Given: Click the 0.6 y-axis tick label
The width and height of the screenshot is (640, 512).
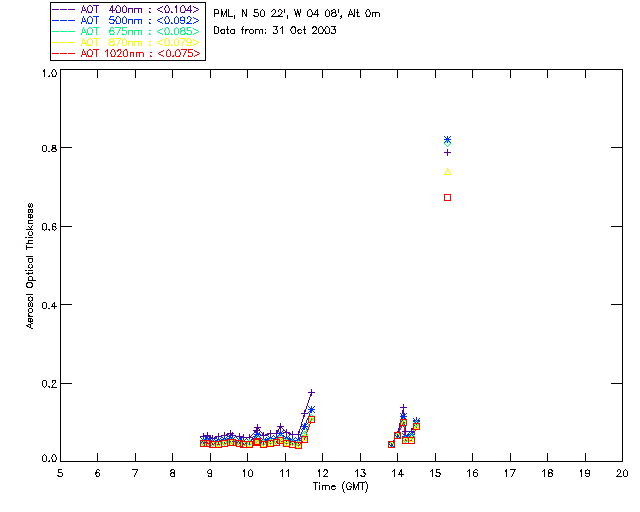Looking at the screenshot, I should pos(49,227).
